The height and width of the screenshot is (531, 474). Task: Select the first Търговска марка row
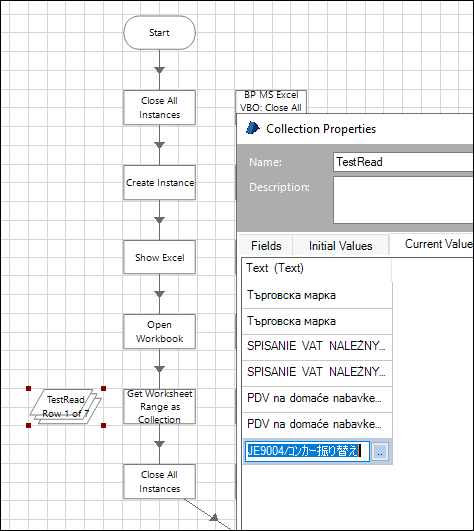317,295
